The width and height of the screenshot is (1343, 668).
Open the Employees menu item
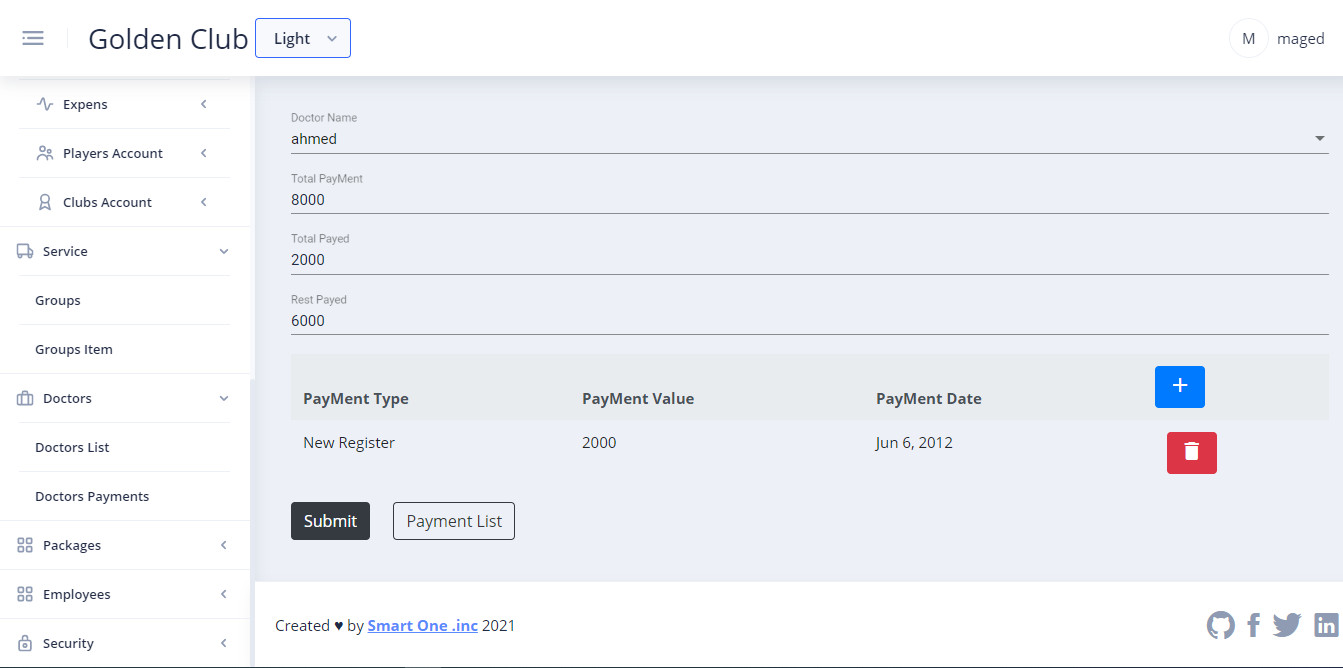[x=77, y=594]
